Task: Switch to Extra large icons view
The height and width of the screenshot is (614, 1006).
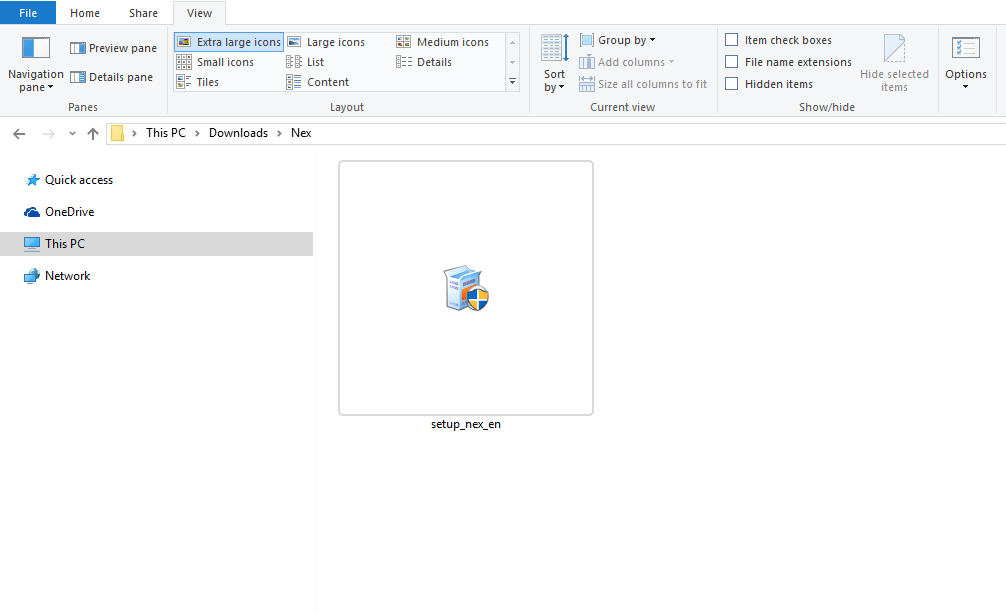Action: point(228,41)
